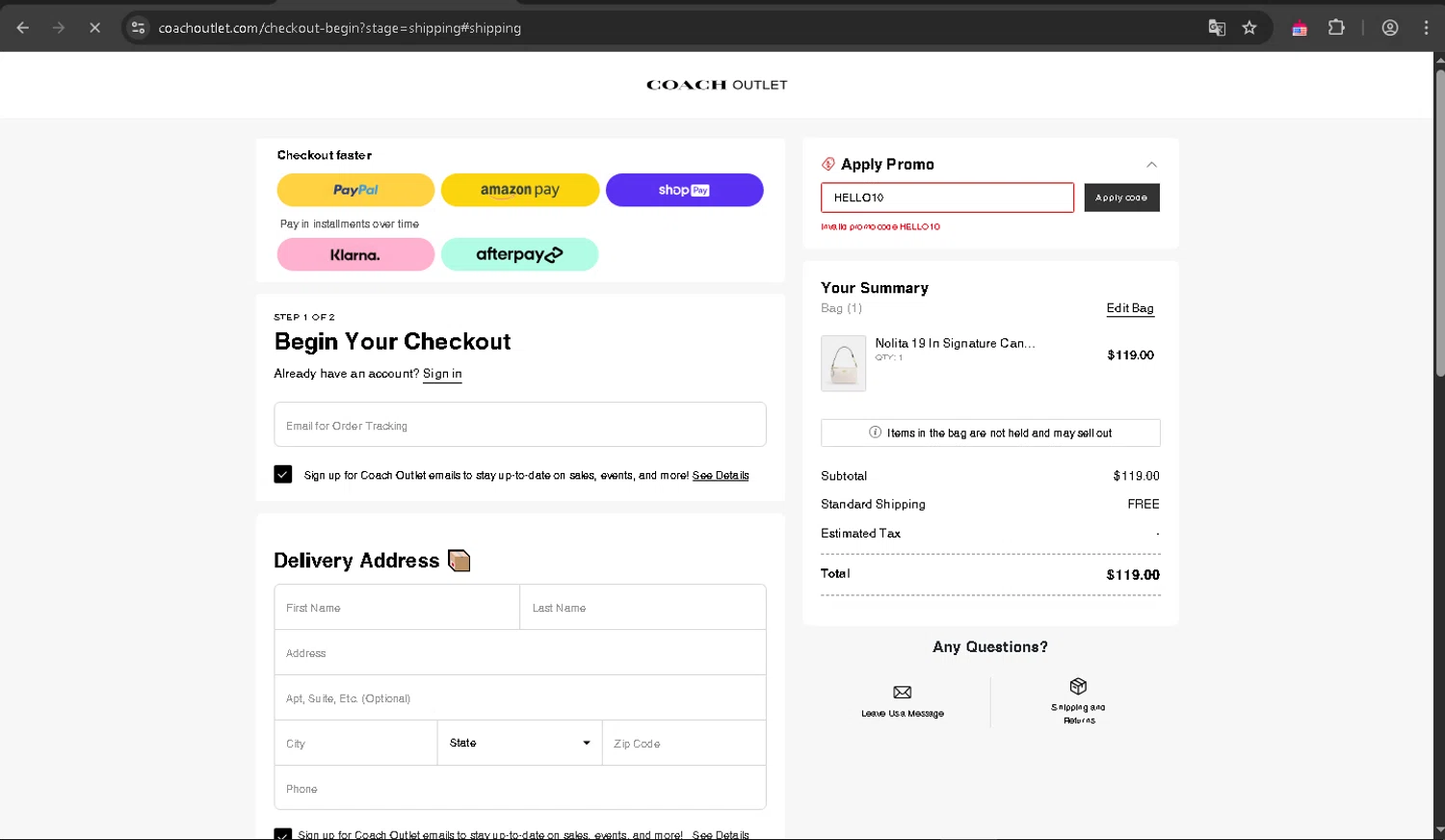Viewport: 1445px width, 840px height.
Task: Click the Total amount $119.00
Action: (x=1133, y=575)
